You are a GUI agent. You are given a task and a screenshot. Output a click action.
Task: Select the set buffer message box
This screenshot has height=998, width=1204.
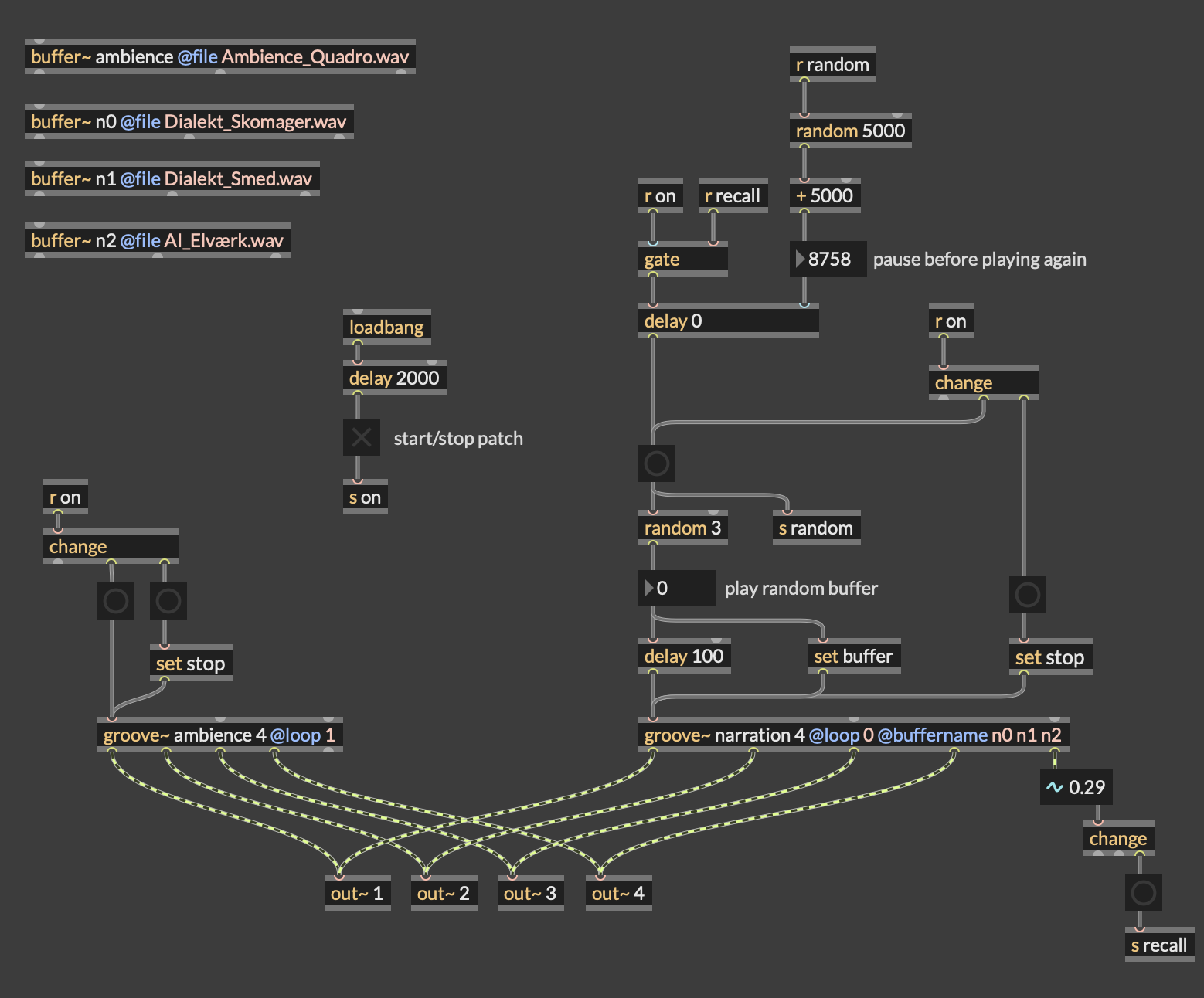point(853,657)
